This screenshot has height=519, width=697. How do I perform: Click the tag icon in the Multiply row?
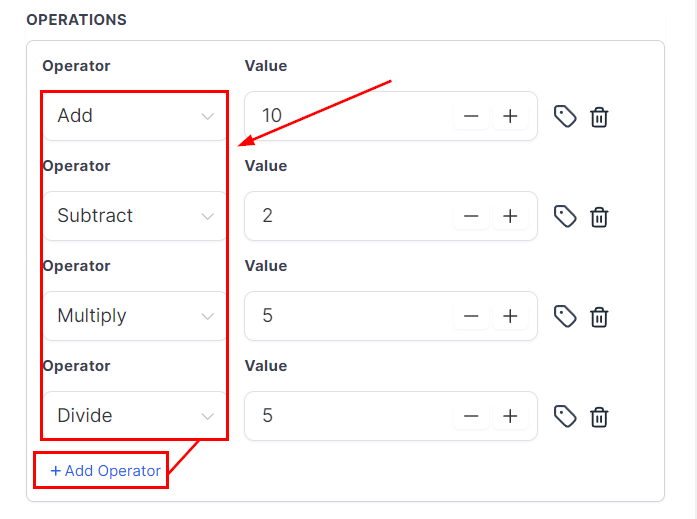tap(565, 316)
